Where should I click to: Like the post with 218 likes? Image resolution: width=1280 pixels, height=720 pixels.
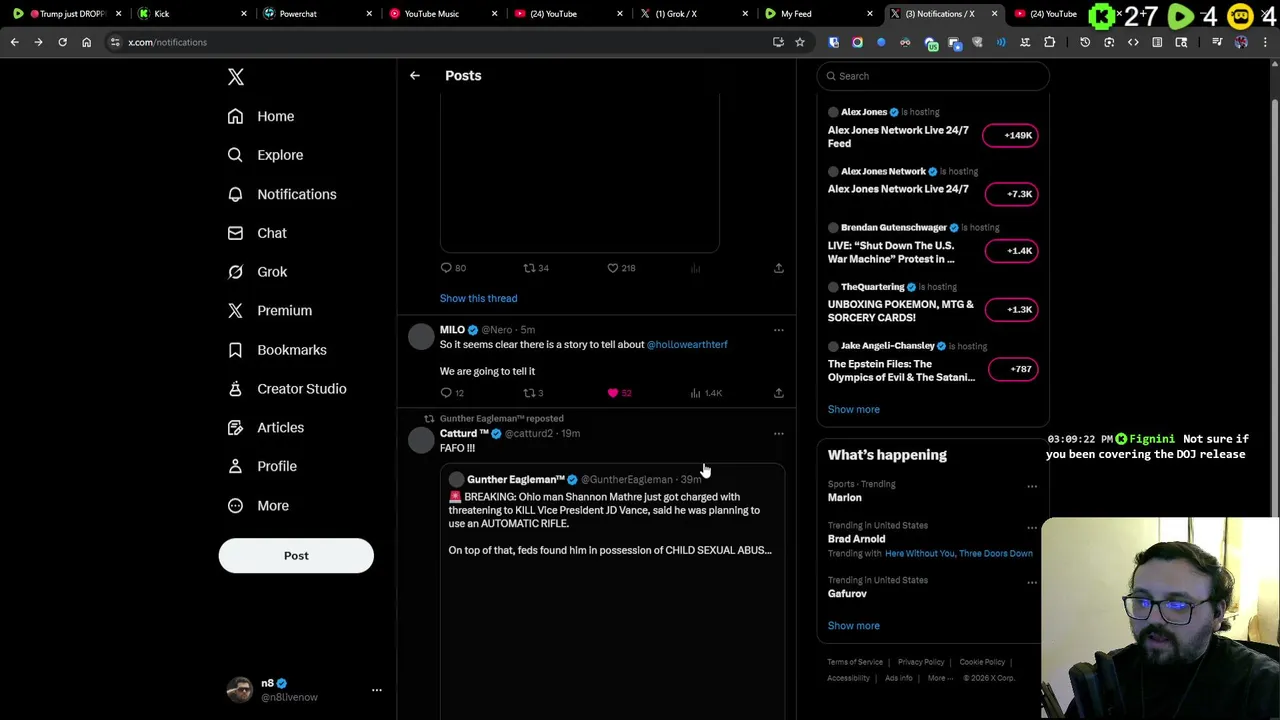621,268
